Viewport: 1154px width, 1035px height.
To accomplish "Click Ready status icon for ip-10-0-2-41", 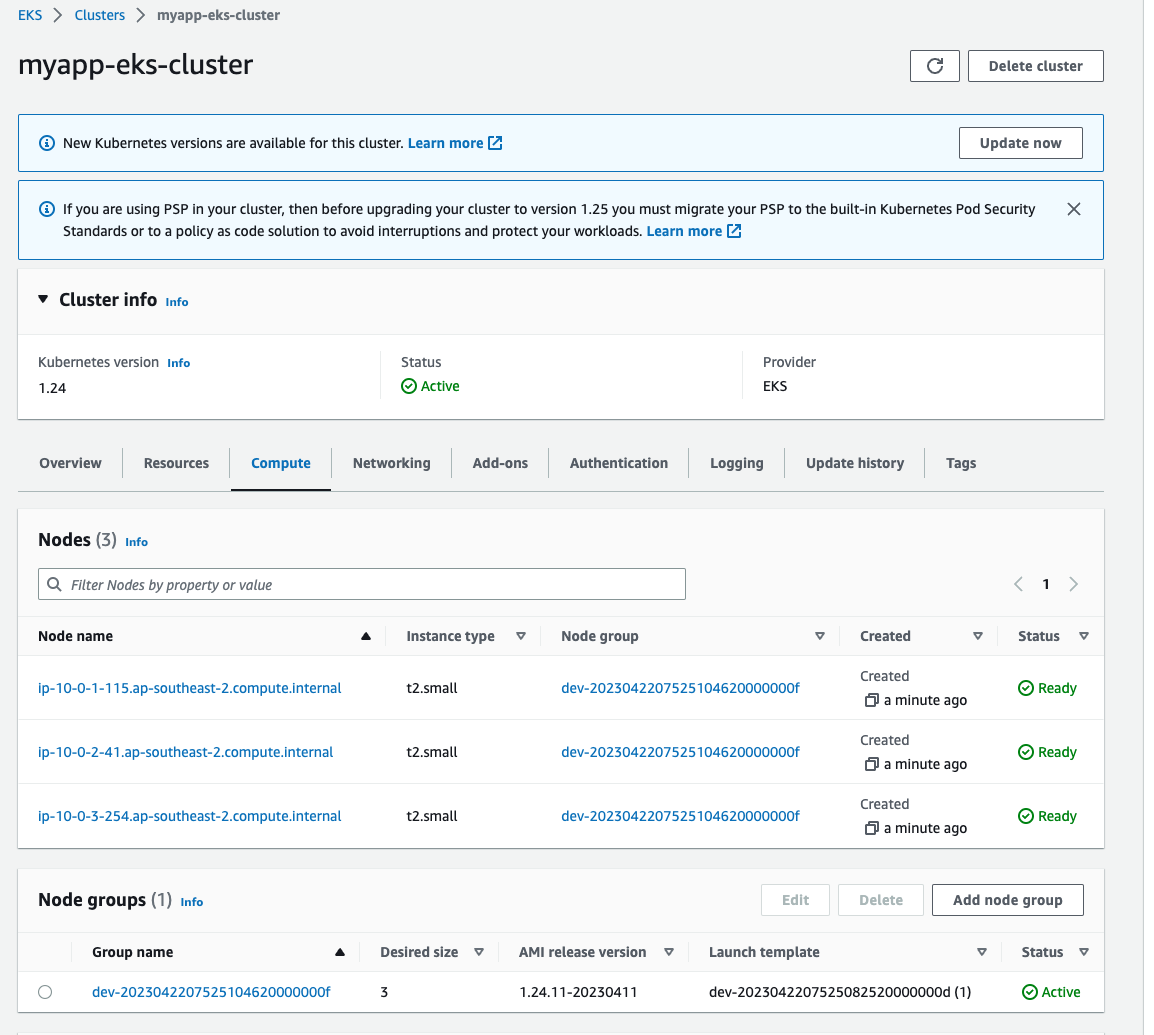I will click(x=1026, y=752).
